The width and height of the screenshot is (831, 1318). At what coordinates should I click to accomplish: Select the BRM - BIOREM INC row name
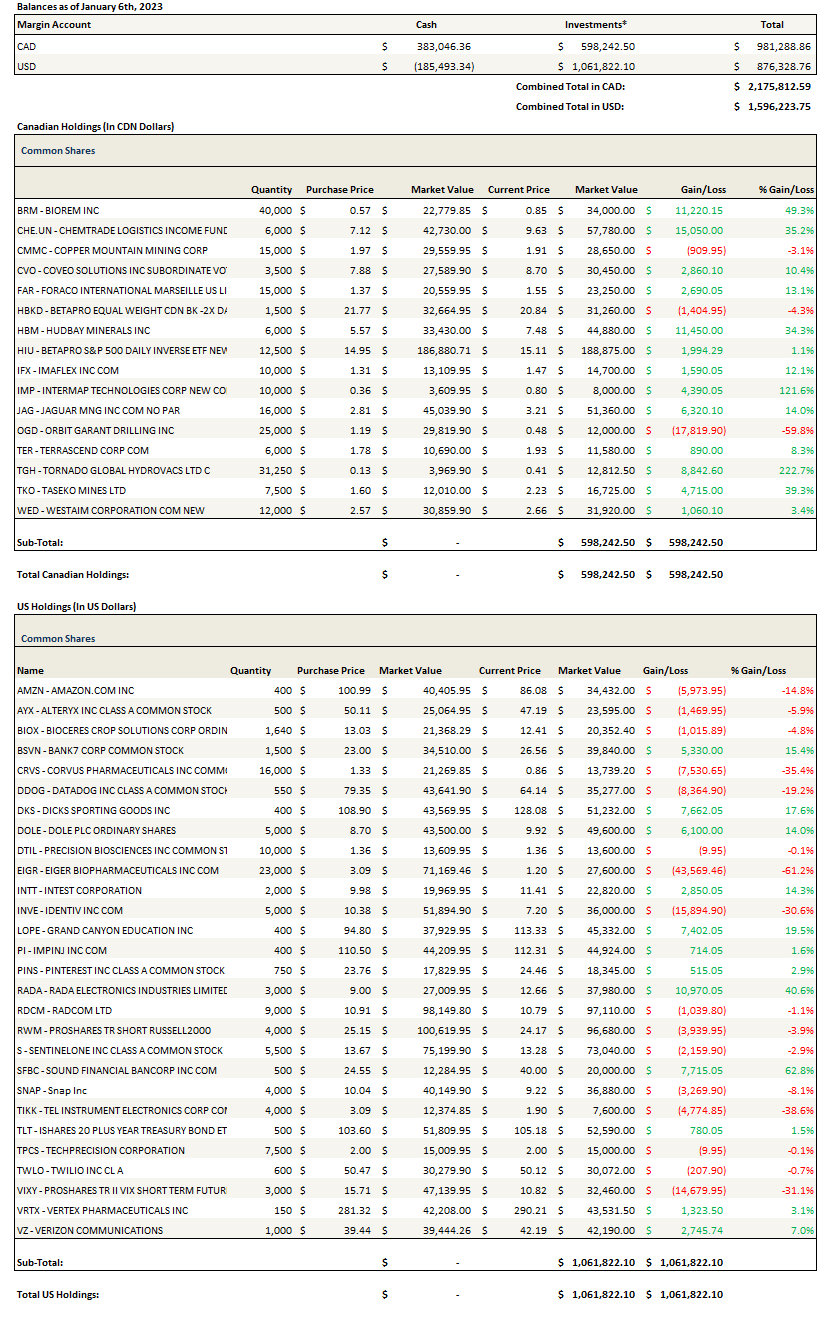58,210
